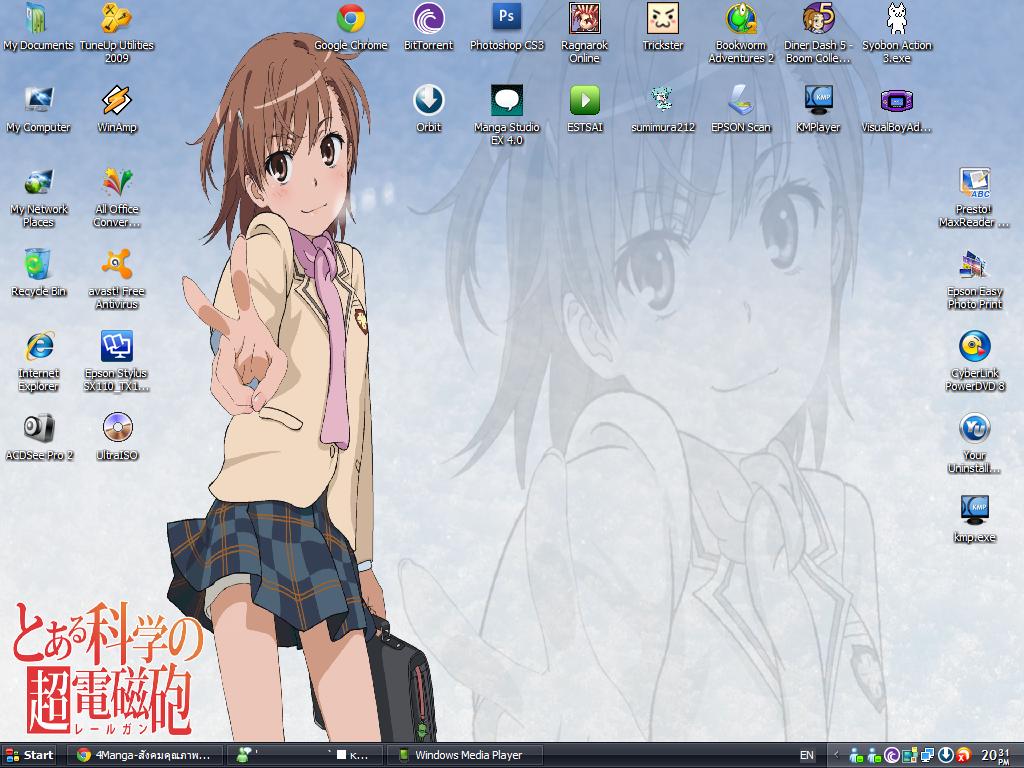Select the Epson Stylus SX110 icon
Screen dimensions: 1024x768
tap(117, 361)
